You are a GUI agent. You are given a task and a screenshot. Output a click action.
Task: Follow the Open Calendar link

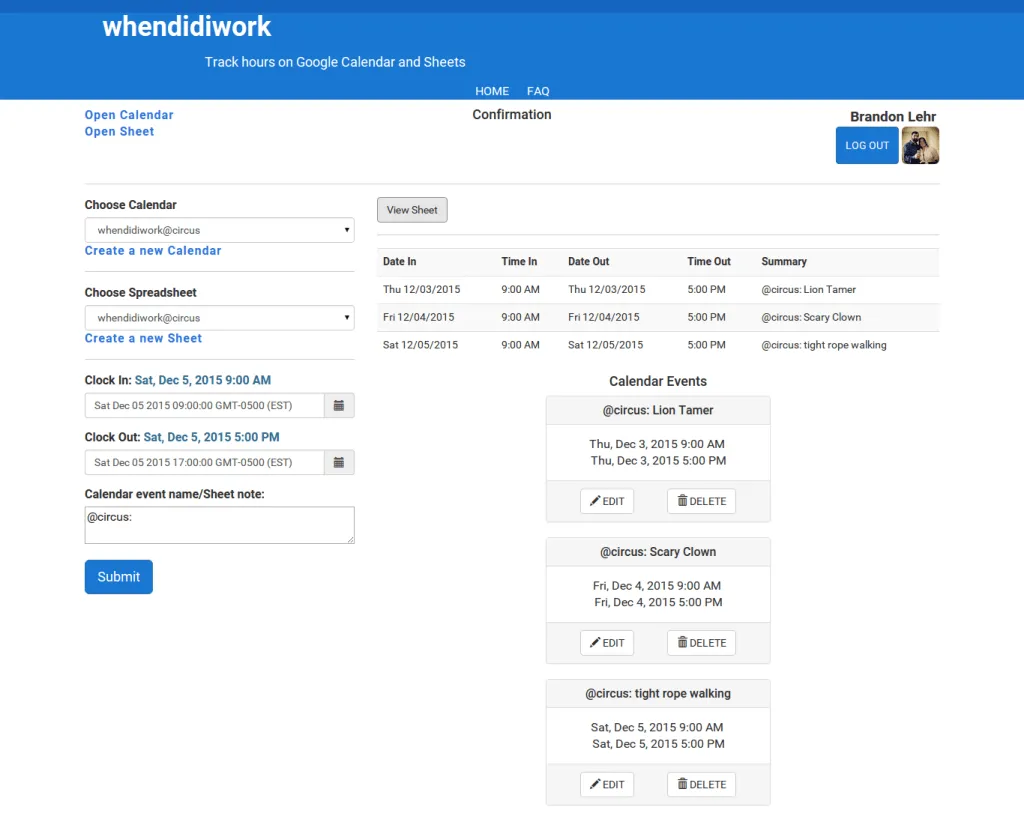(x=129, y=115)
